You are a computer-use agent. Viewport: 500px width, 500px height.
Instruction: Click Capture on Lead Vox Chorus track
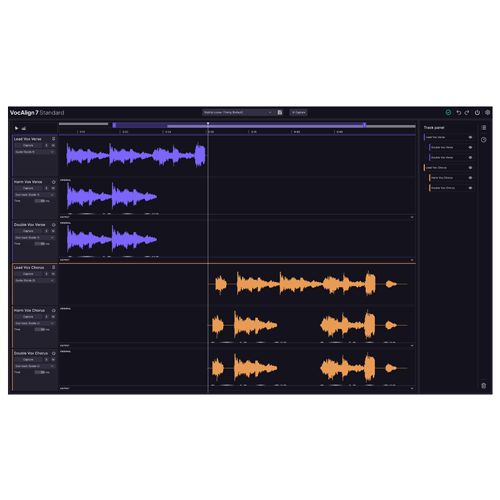pyautogui.click(x=28, y=274)
